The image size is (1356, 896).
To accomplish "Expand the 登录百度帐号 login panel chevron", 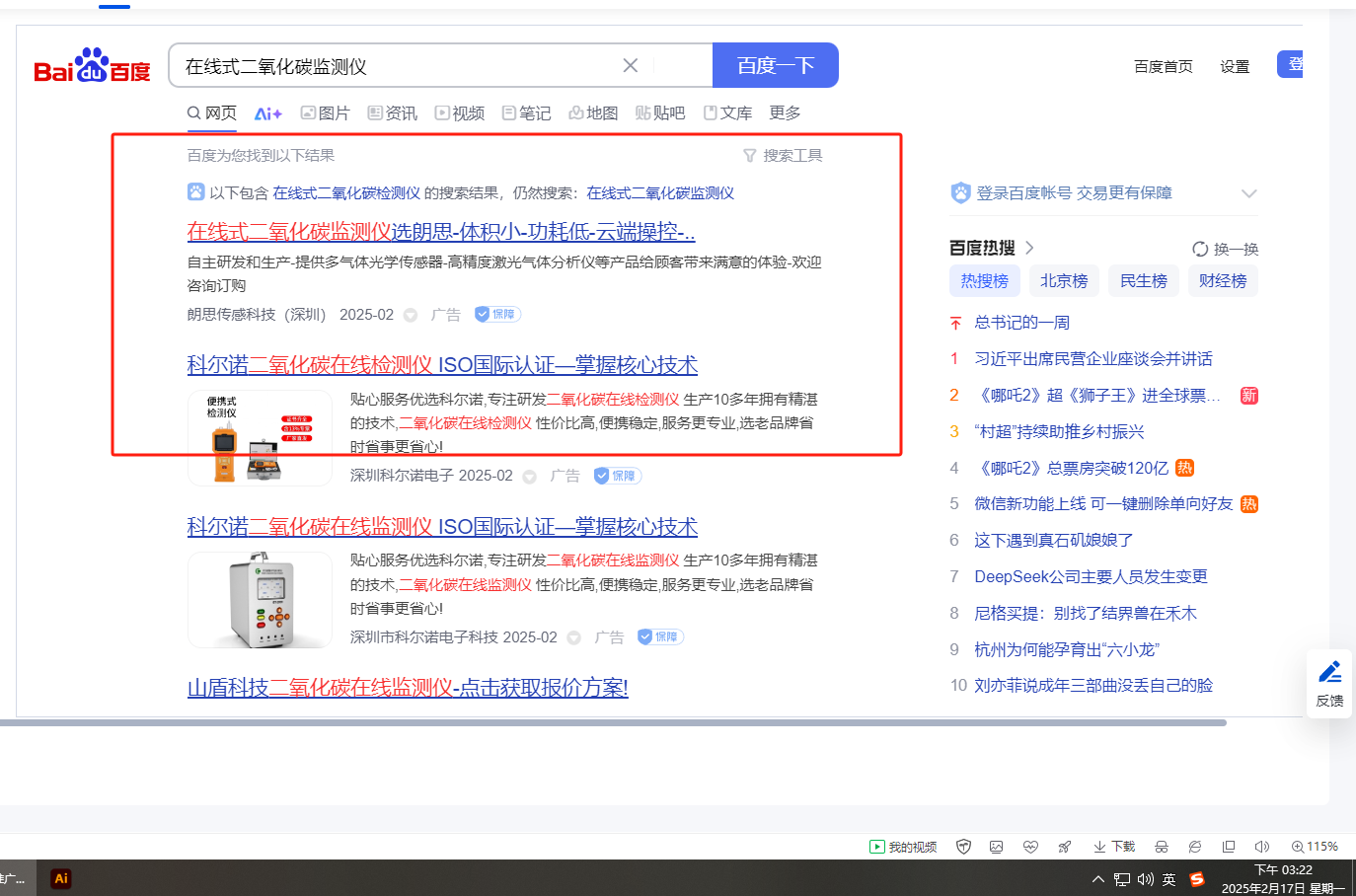I will pos(1248,193).
